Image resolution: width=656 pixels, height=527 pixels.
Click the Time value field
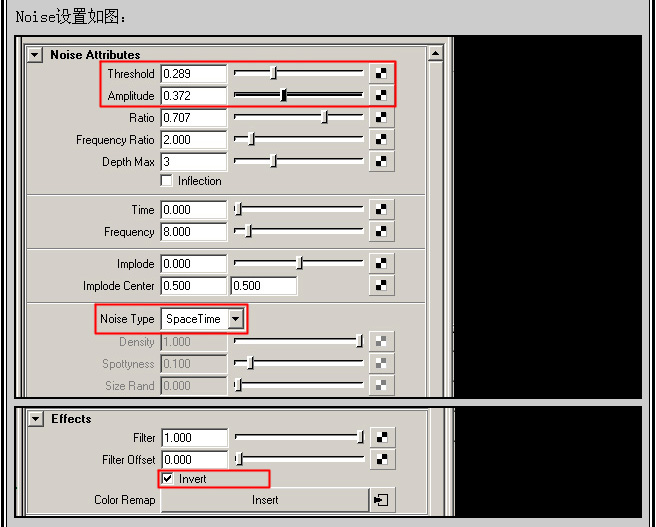[x=194, y=210]
